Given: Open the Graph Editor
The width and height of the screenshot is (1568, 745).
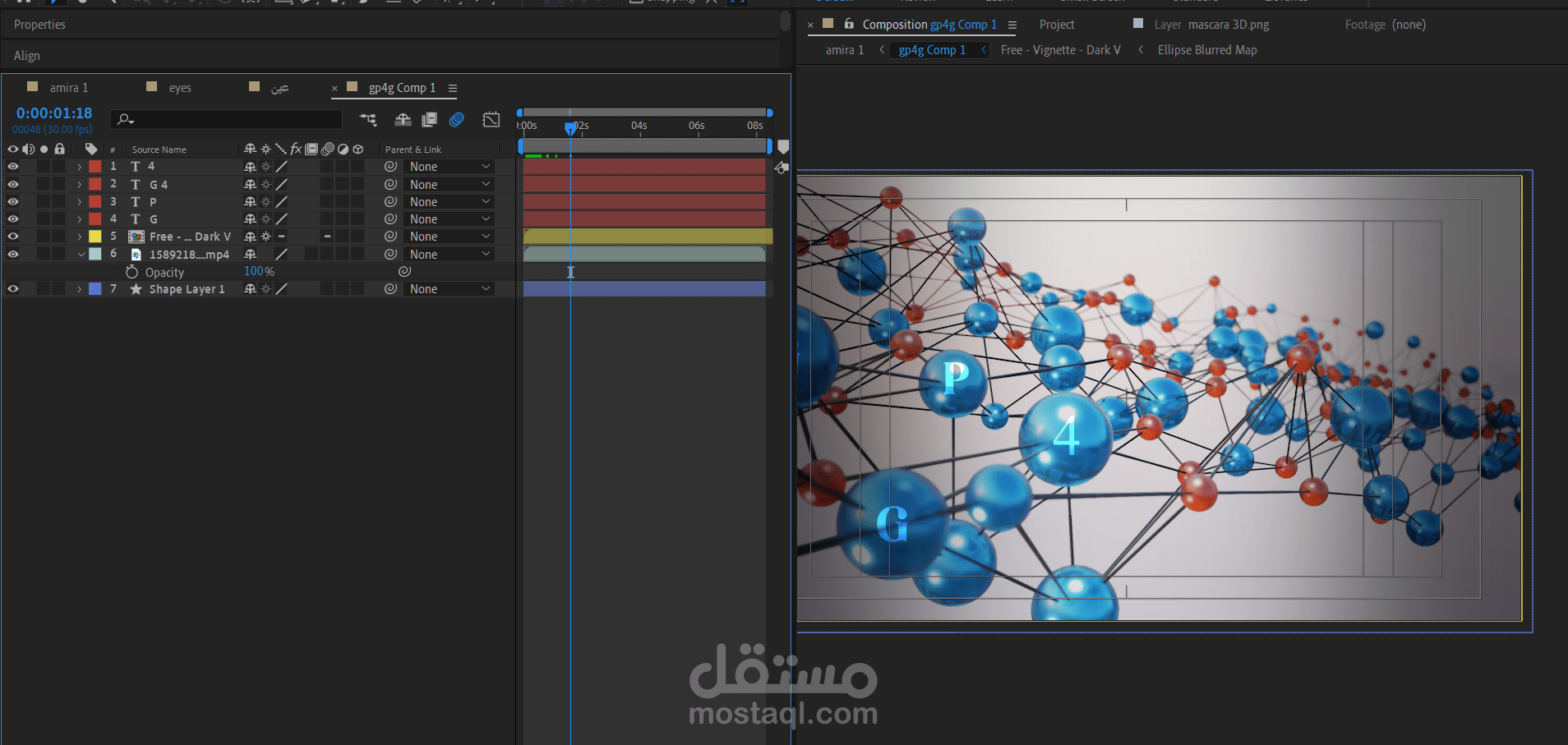Looking at the screenshot, I should [x=491, y=120].
